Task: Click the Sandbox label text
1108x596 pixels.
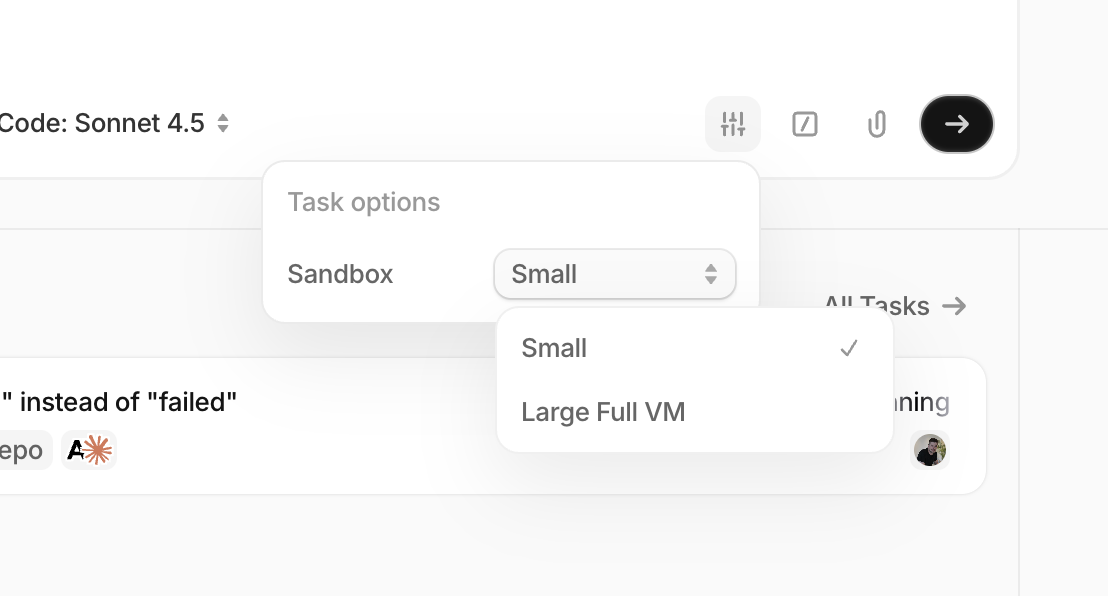Action: point(340,274)
